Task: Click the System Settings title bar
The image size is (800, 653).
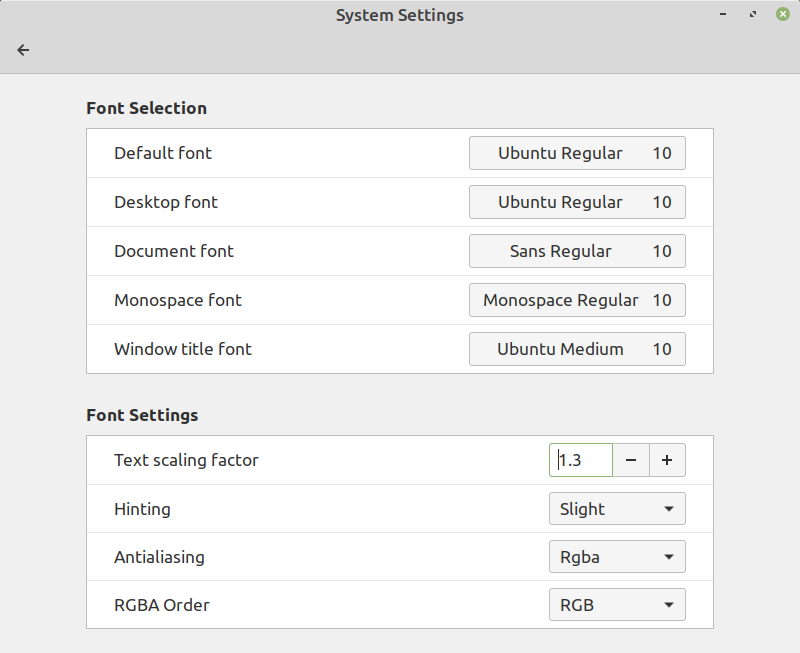Action: point(400,15)
